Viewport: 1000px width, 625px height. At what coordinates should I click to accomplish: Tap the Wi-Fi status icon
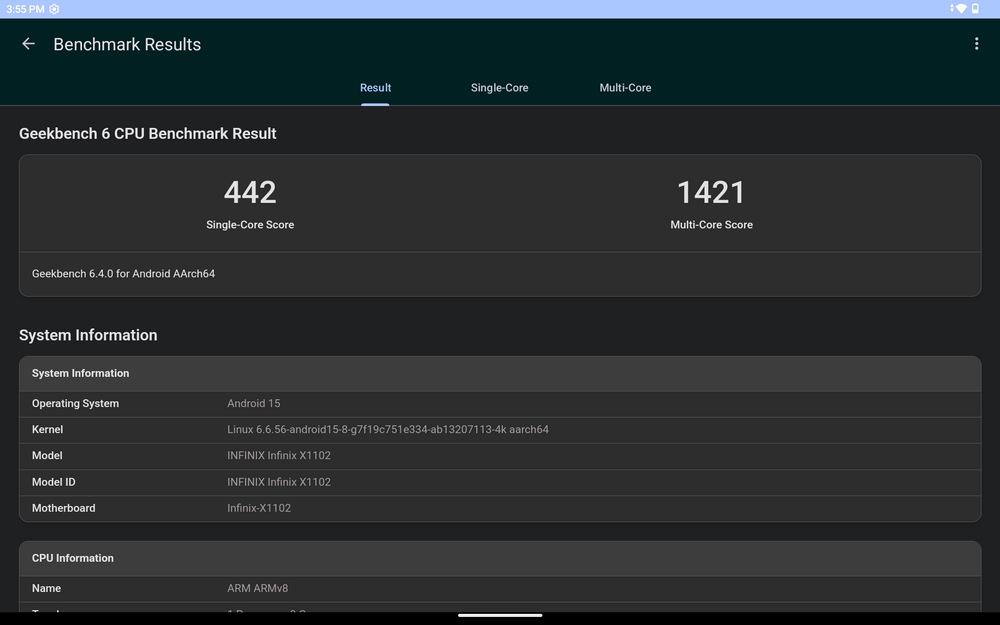[x=960, y=9]
